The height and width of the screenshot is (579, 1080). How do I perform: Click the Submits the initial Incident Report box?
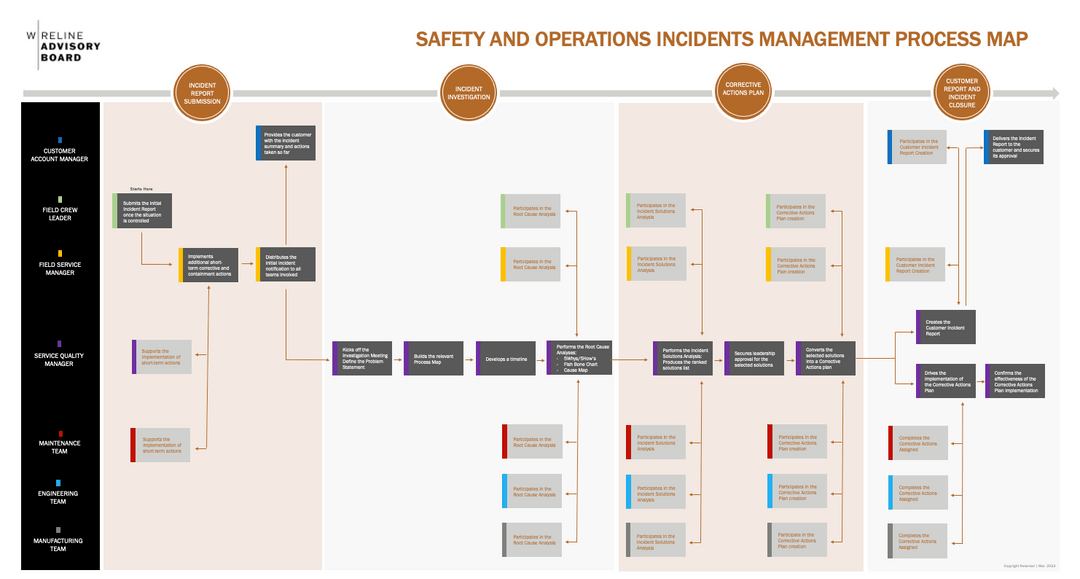click(143, 210)
